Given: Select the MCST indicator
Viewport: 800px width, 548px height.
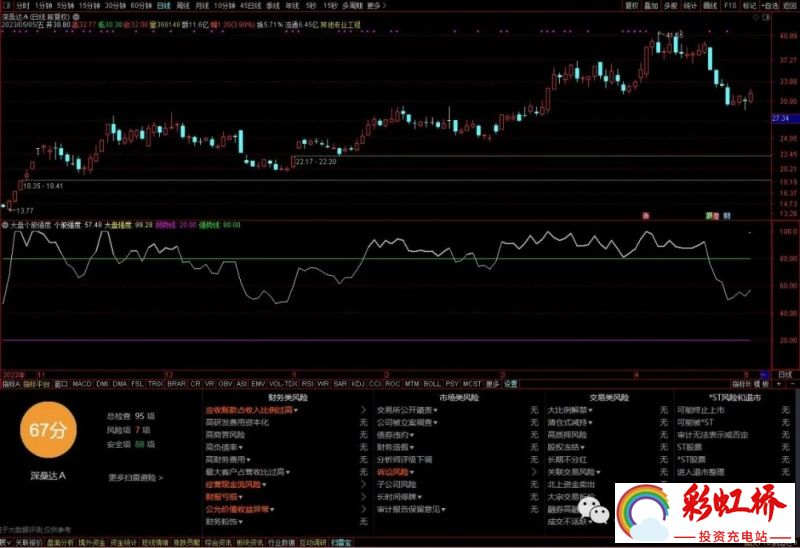Looking at the screenshot, I should click(471, 384).
